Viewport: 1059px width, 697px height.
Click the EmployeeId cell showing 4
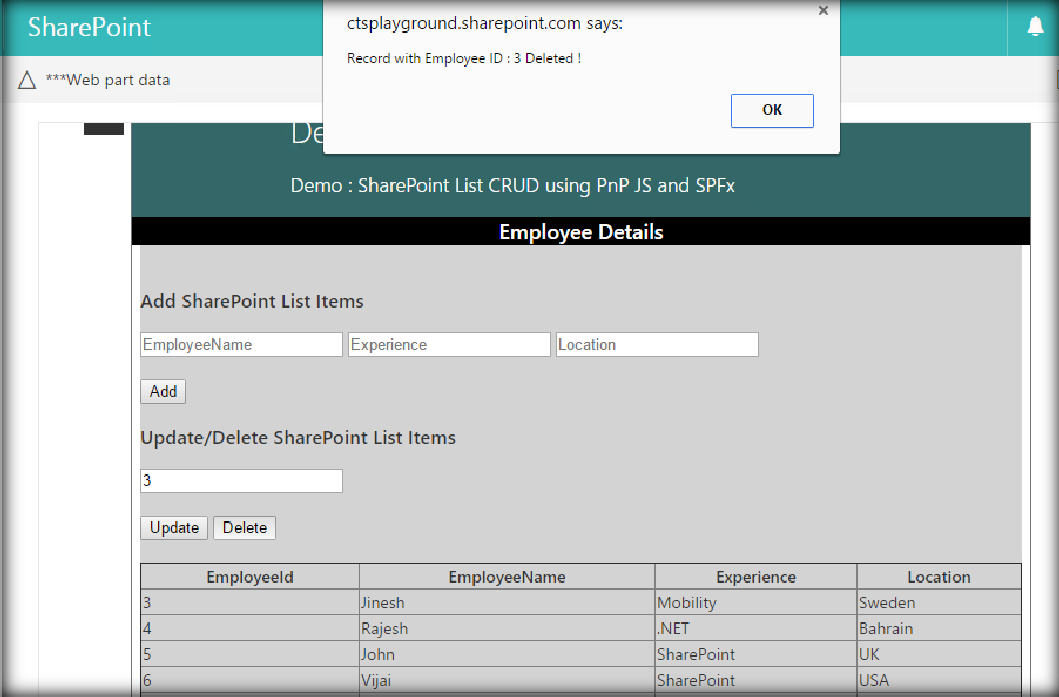250,629
